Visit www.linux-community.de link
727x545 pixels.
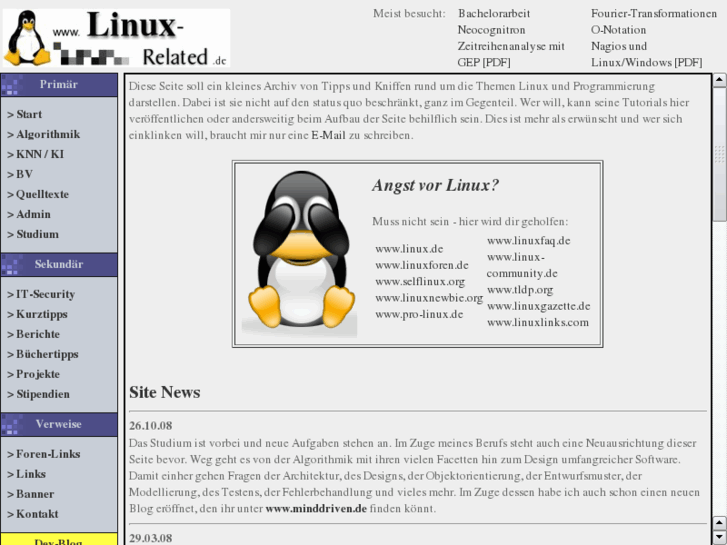[522, 265]
